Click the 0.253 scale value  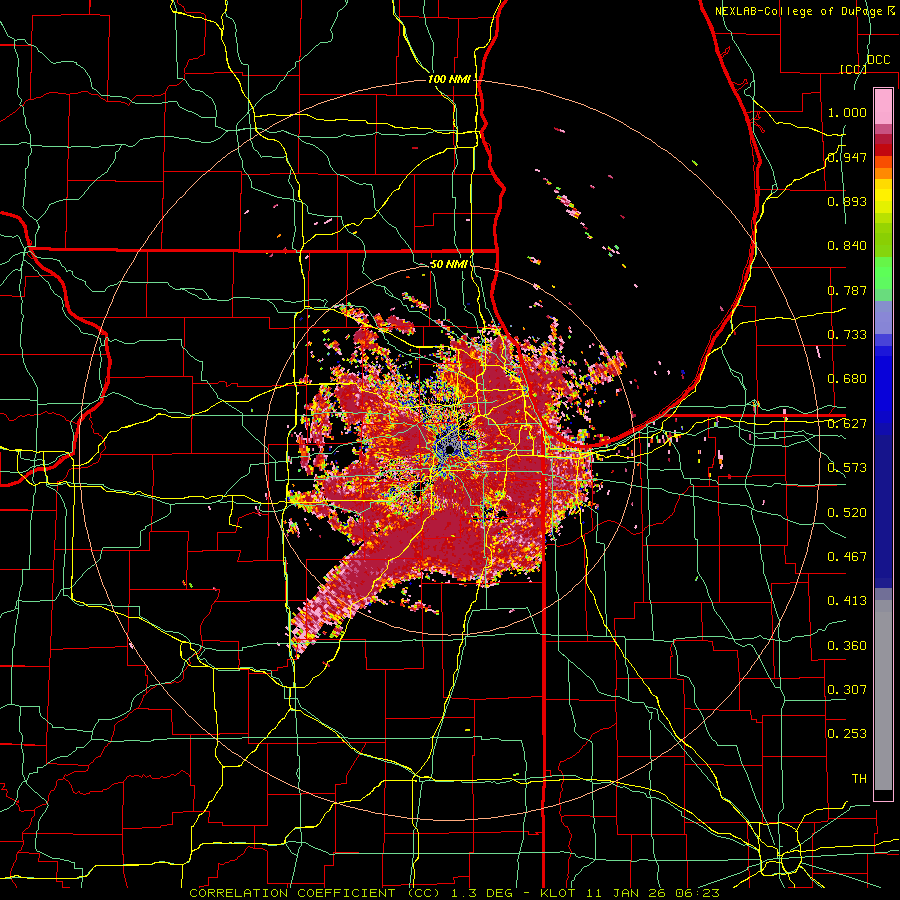pyautogui.click(x=847, y=734)
